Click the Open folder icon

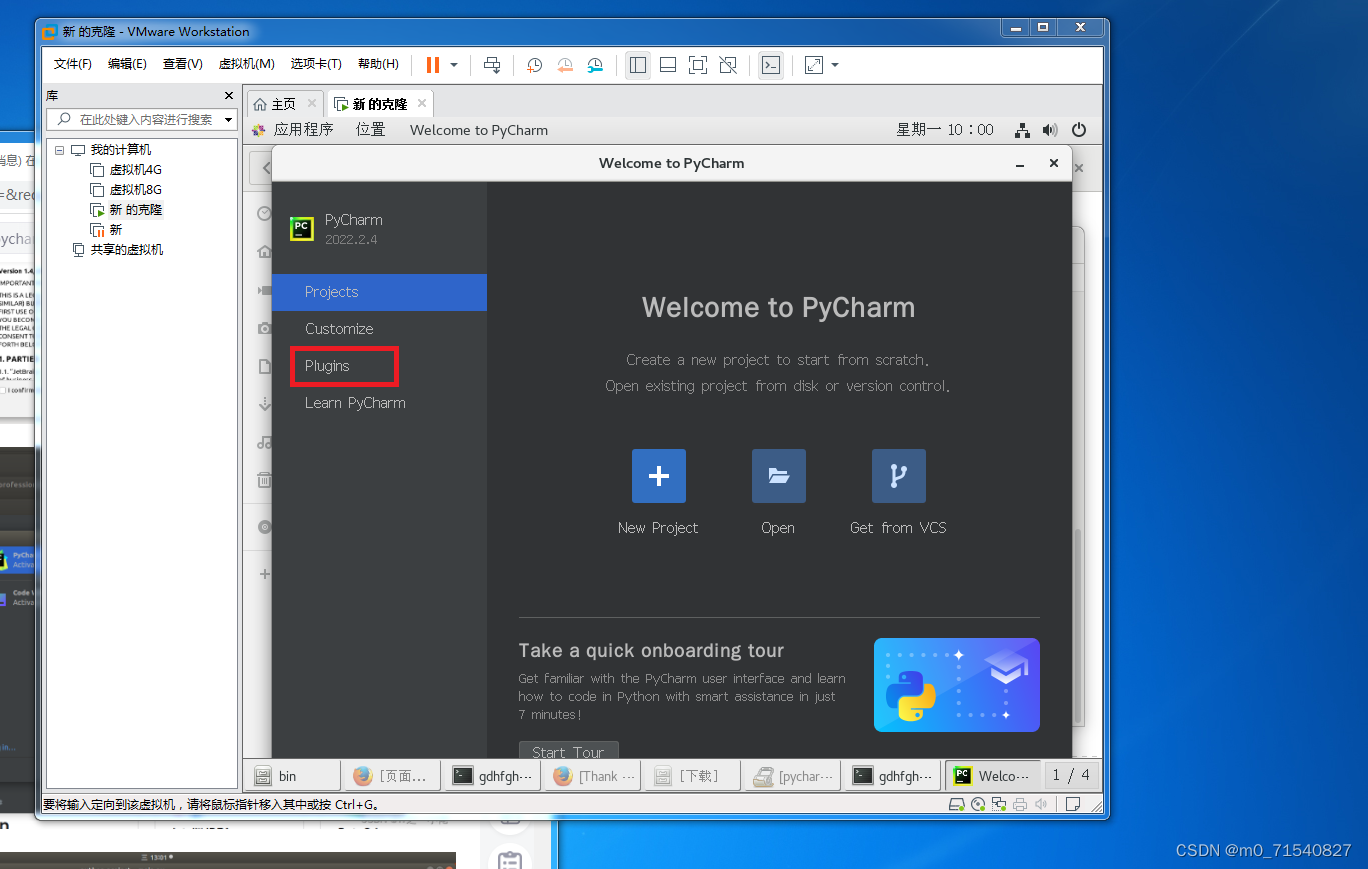point(779,476)
